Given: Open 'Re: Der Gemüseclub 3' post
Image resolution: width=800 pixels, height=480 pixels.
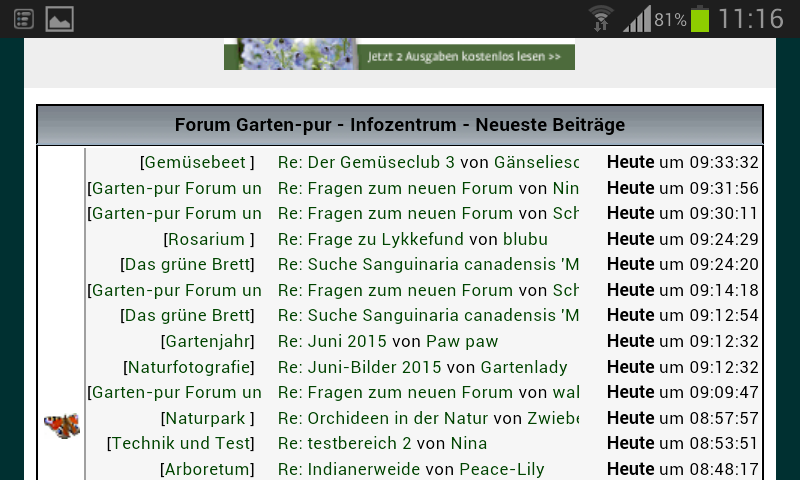Looking at the screenshot, I should click(366, 162).
